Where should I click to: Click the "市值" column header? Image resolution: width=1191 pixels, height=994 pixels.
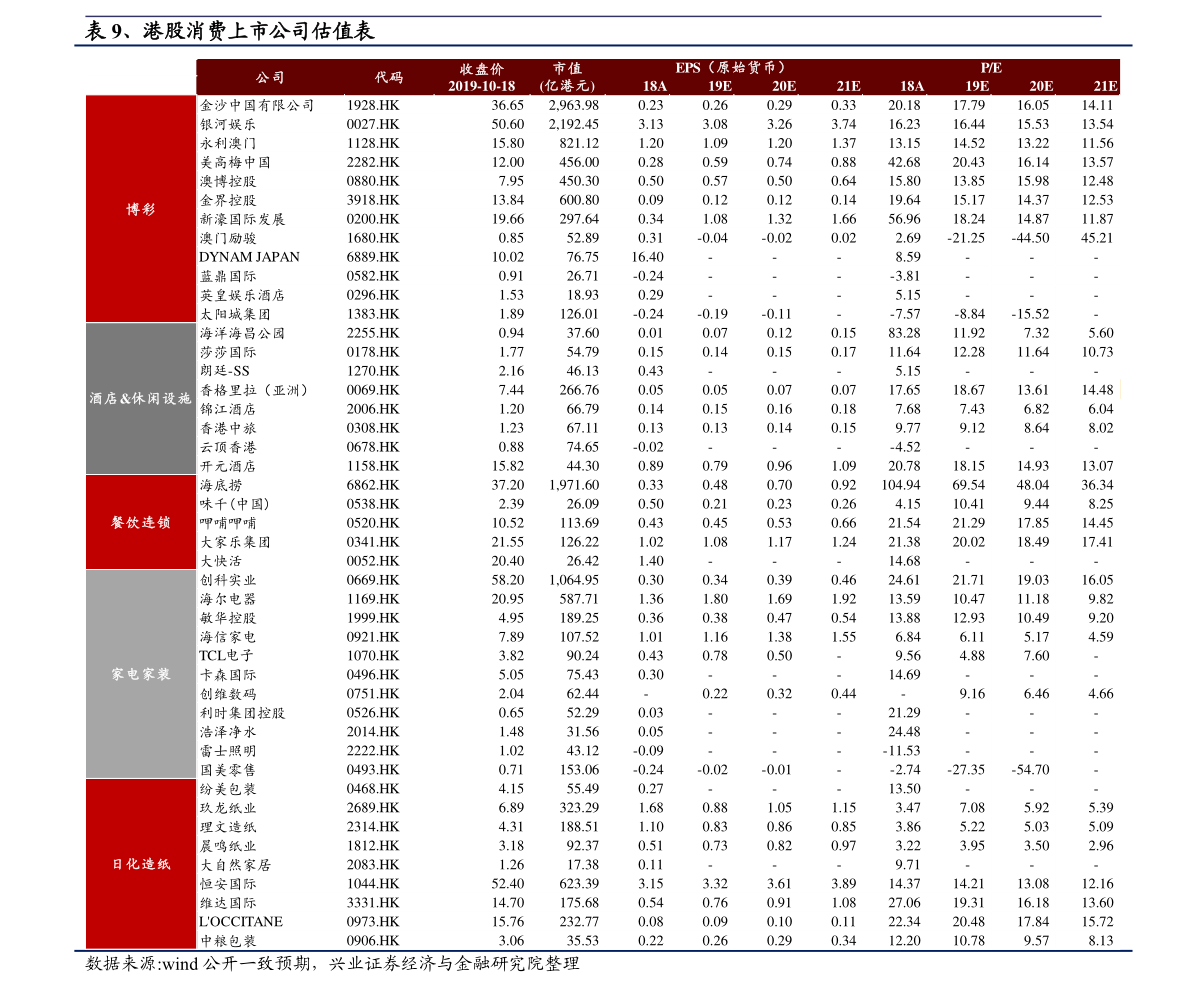click(567, 68)
